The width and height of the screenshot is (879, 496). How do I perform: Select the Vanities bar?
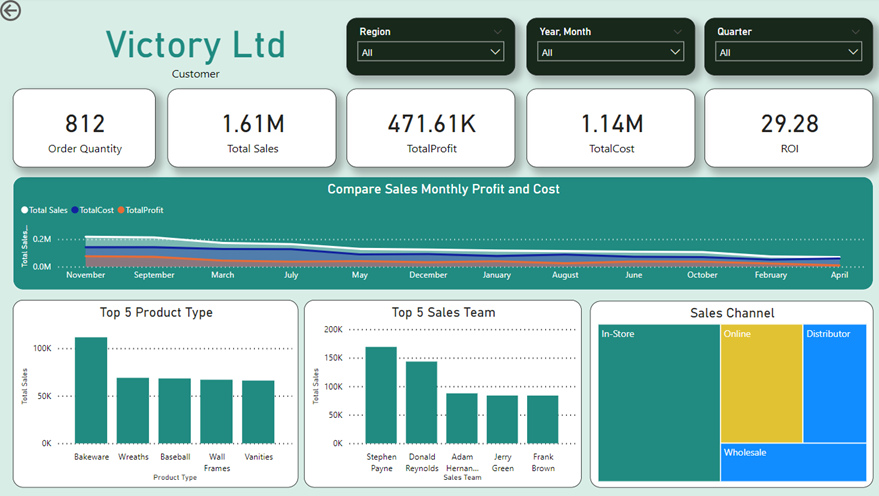point(258,411)
